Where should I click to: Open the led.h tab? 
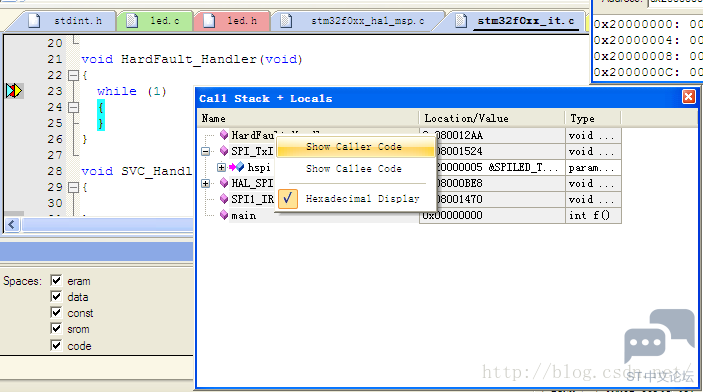(232, 21)
